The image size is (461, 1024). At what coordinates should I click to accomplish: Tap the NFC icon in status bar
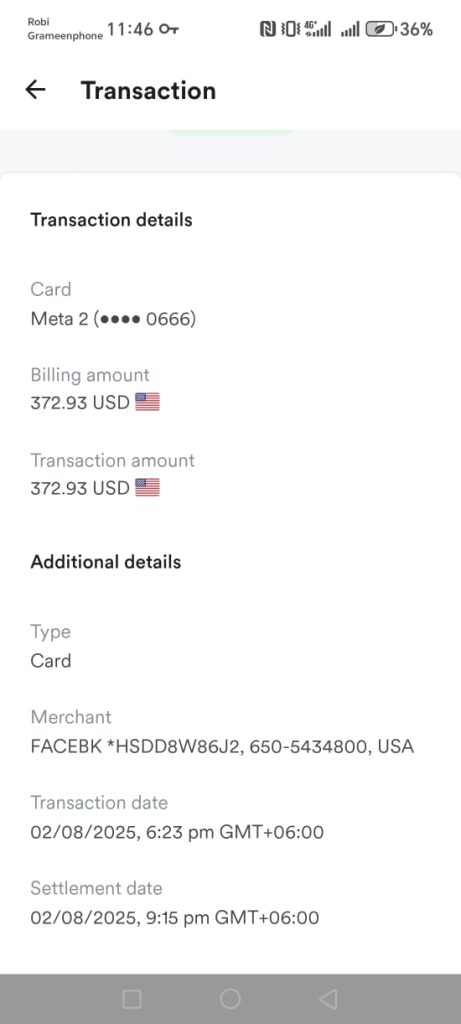(x=268, y=29)
